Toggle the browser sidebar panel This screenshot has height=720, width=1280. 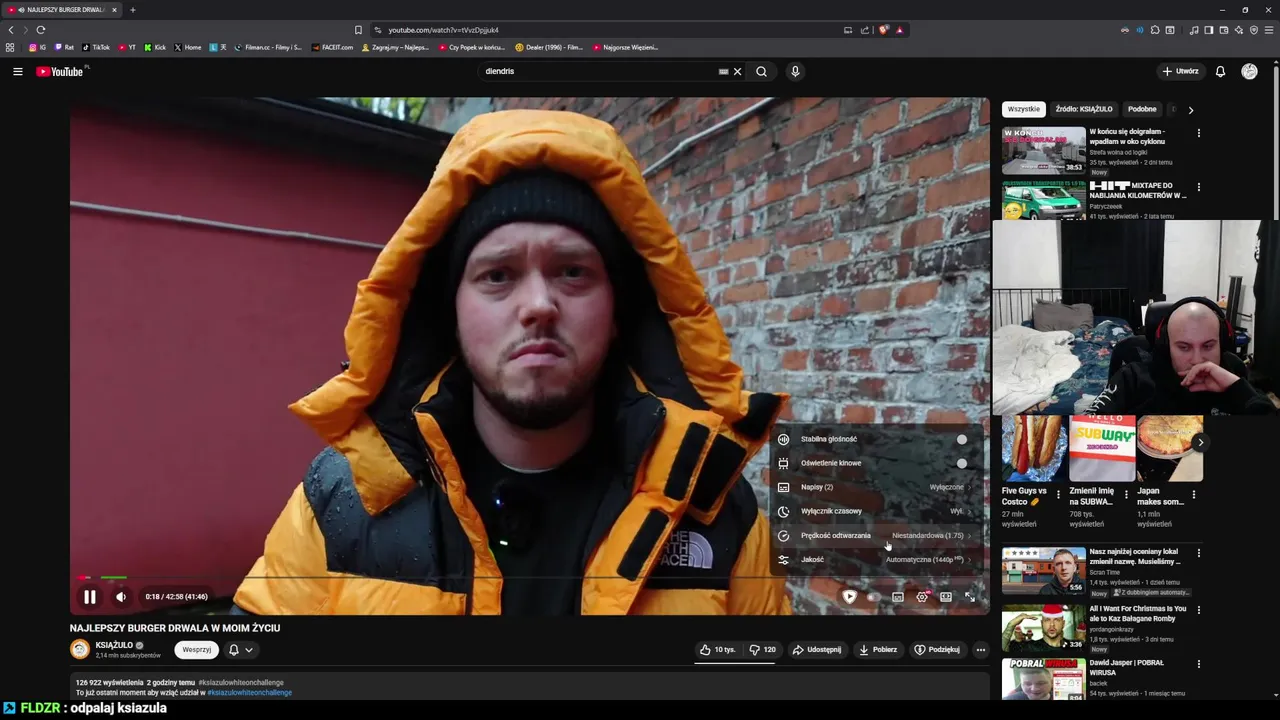pyautogui.click(x=1208, y=30)
